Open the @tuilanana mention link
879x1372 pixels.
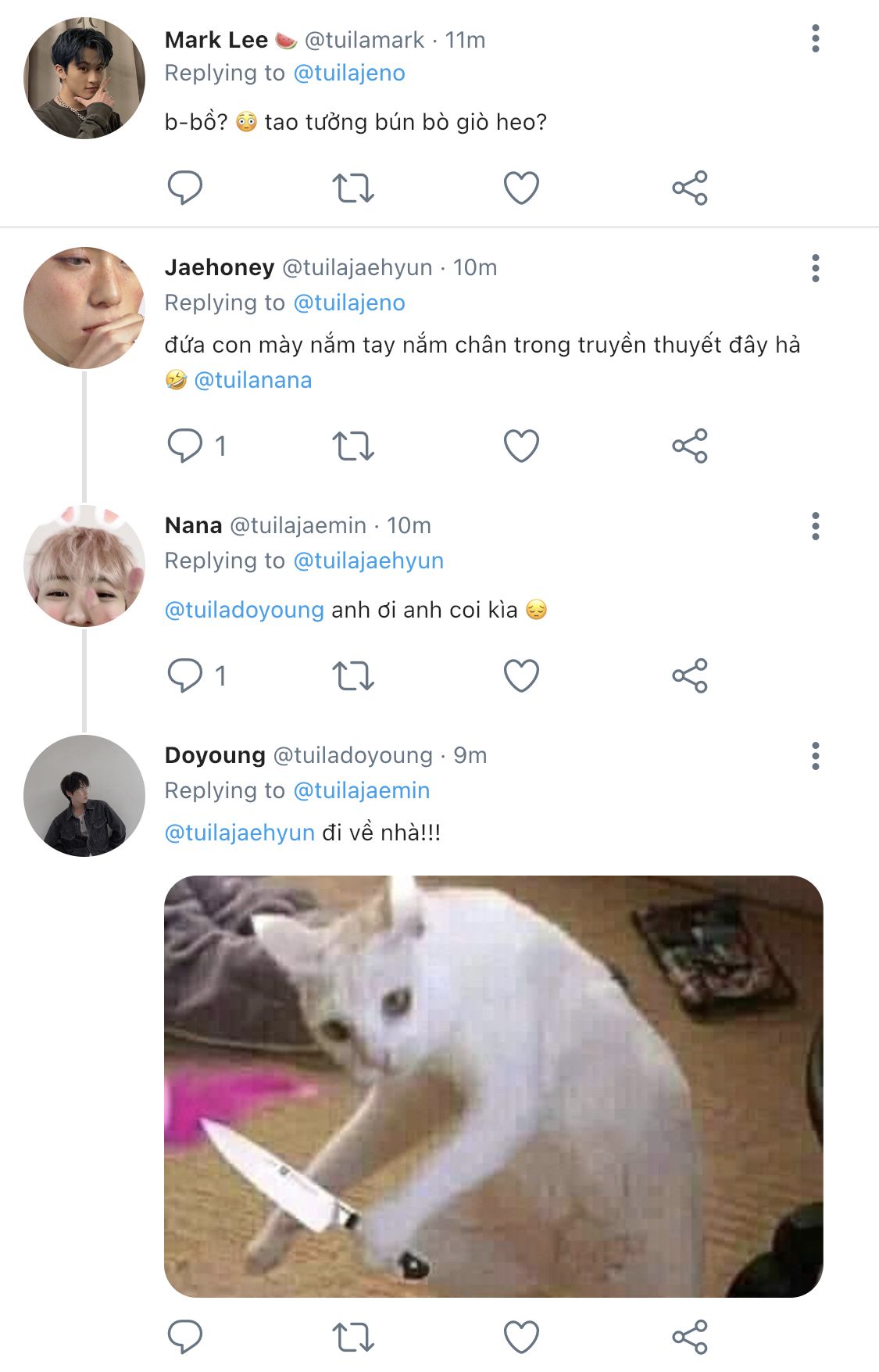coord(252,380)
